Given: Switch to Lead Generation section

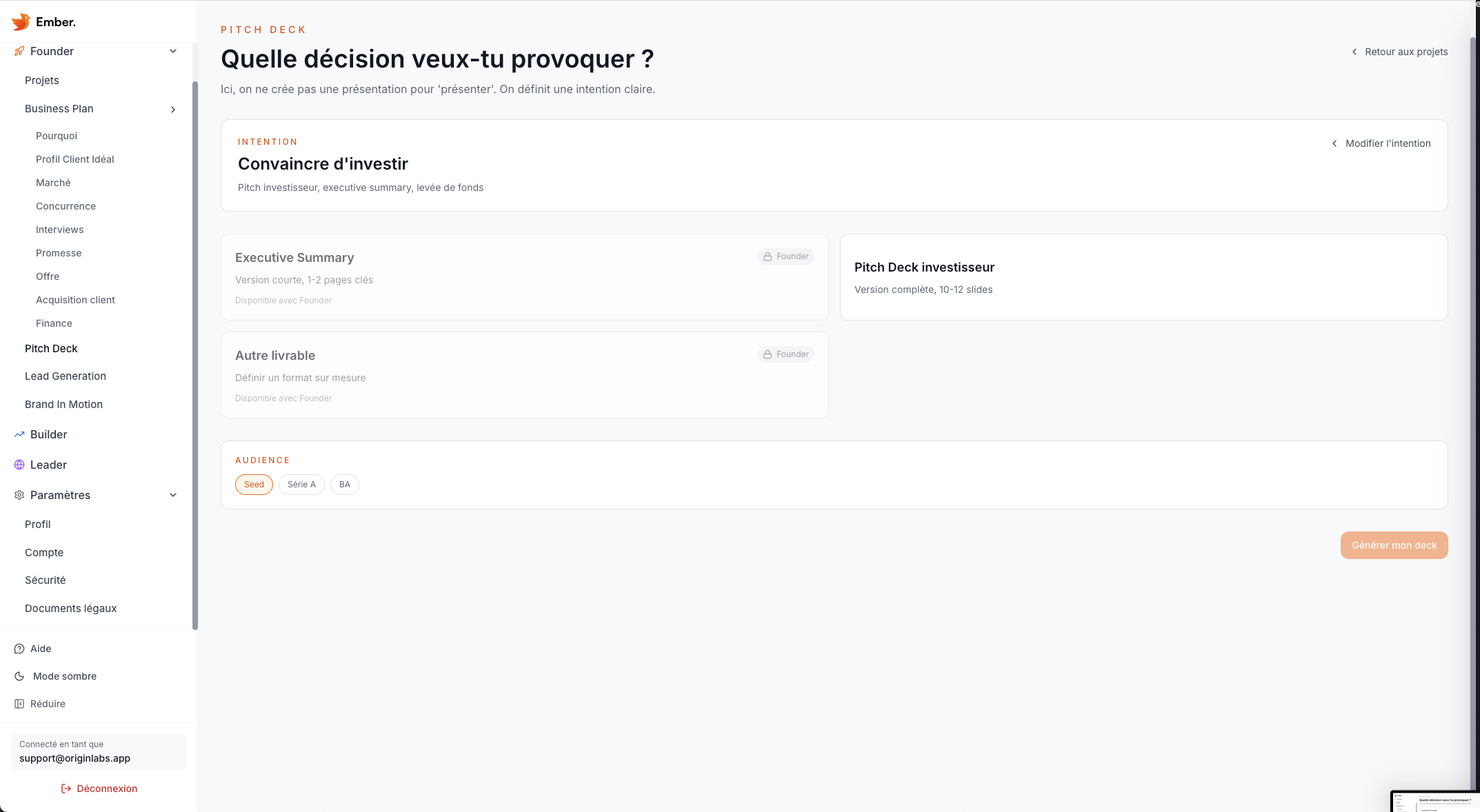Looking at the screenshot, I should pos(65,376).
